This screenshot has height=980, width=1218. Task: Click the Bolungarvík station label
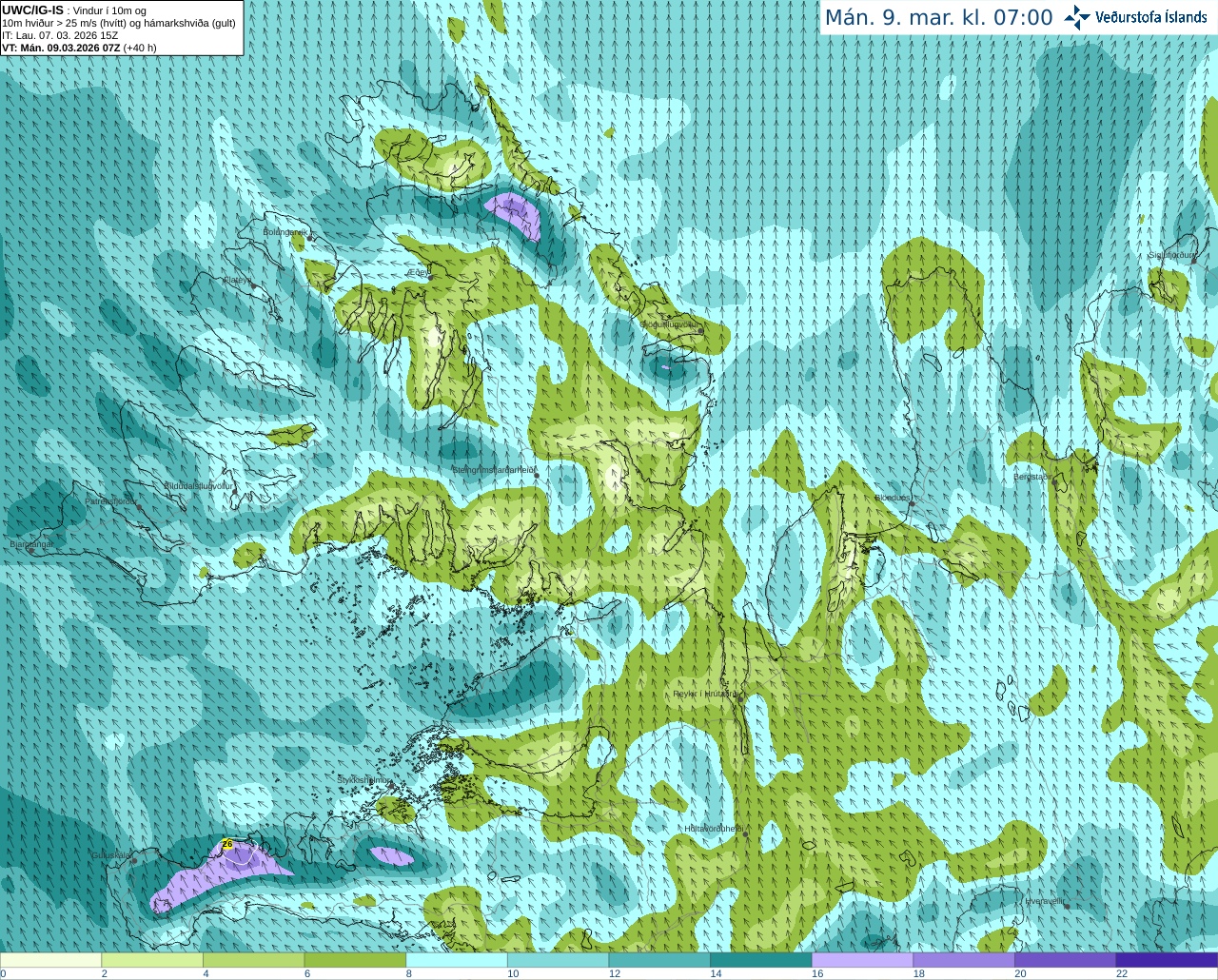[x=285, y=231]
